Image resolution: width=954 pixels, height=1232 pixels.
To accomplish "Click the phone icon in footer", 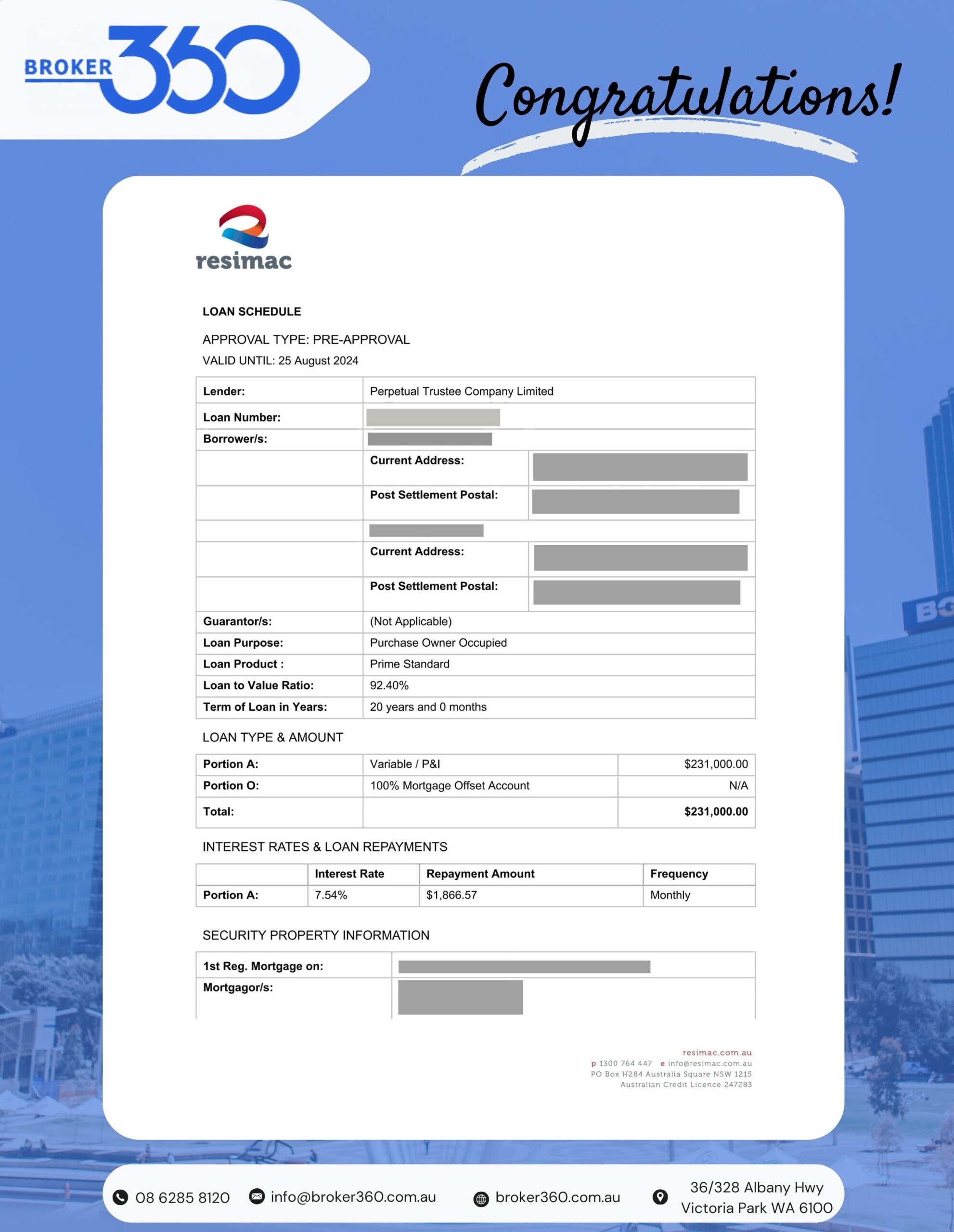I will (120, 1197).
